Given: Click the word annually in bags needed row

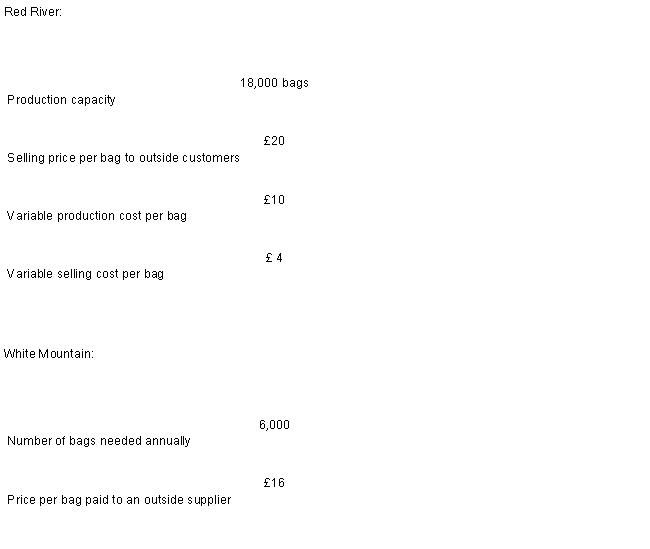Looking at the screenshot, I should [x=168, y=441].
